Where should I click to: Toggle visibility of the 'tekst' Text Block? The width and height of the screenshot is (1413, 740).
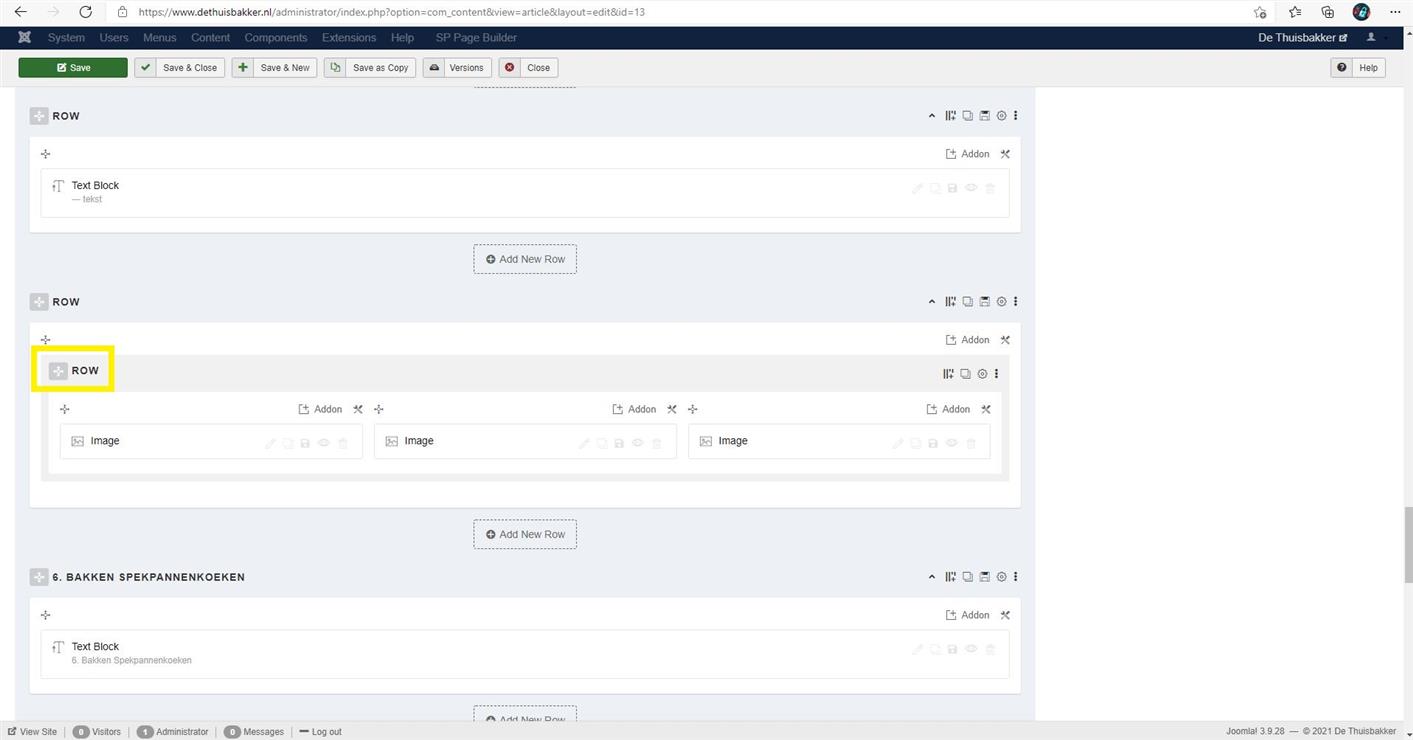click(971, 188)
